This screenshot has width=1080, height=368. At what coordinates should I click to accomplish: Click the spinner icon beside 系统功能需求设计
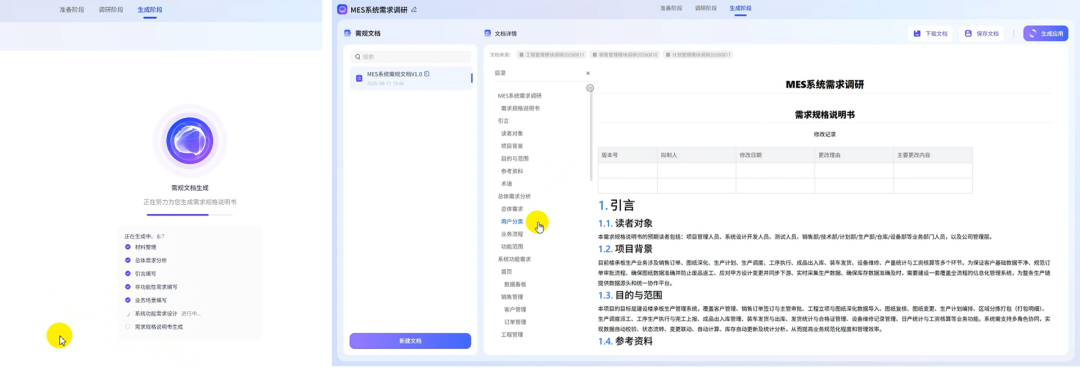click(127, 314)
